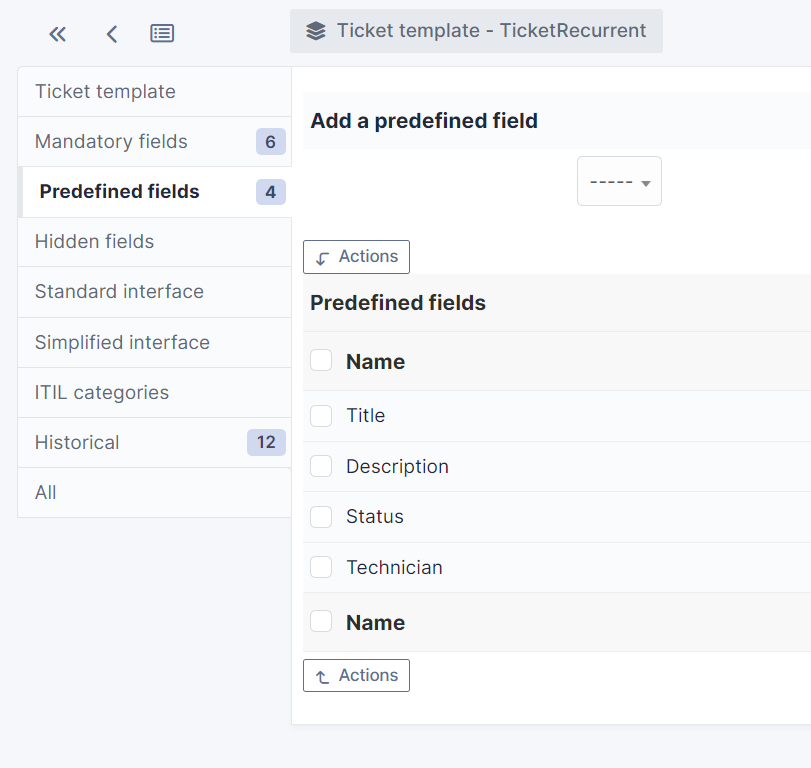Switch to the Mandatory fields tab

[x=110, y=141]
